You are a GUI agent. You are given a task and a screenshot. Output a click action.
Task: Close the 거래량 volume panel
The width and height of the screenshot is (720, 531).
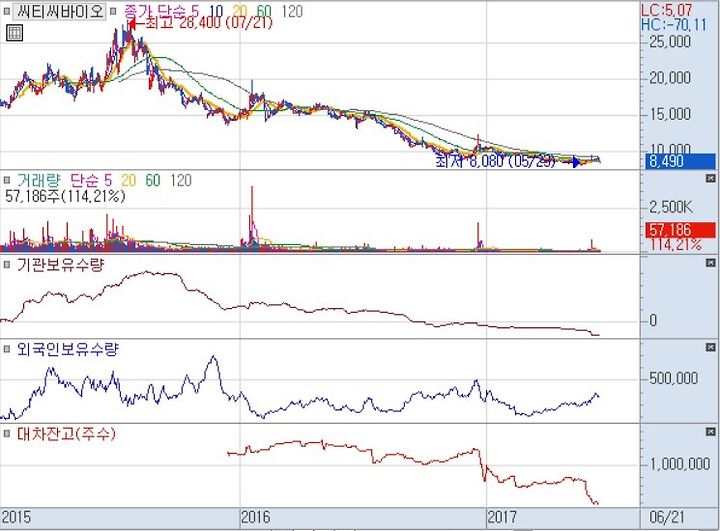click(710, 178)
